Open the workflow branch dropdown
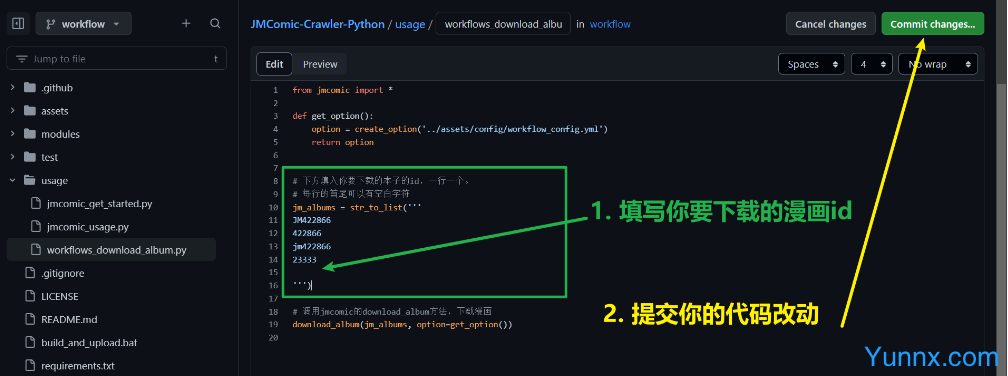 (84, 24)
